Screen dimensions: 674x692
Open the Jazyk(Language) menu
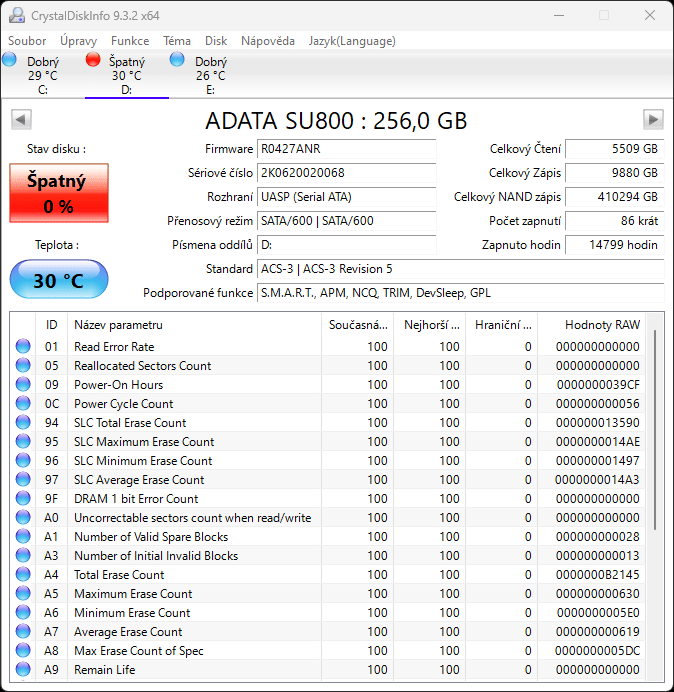[x=351, y=41]
